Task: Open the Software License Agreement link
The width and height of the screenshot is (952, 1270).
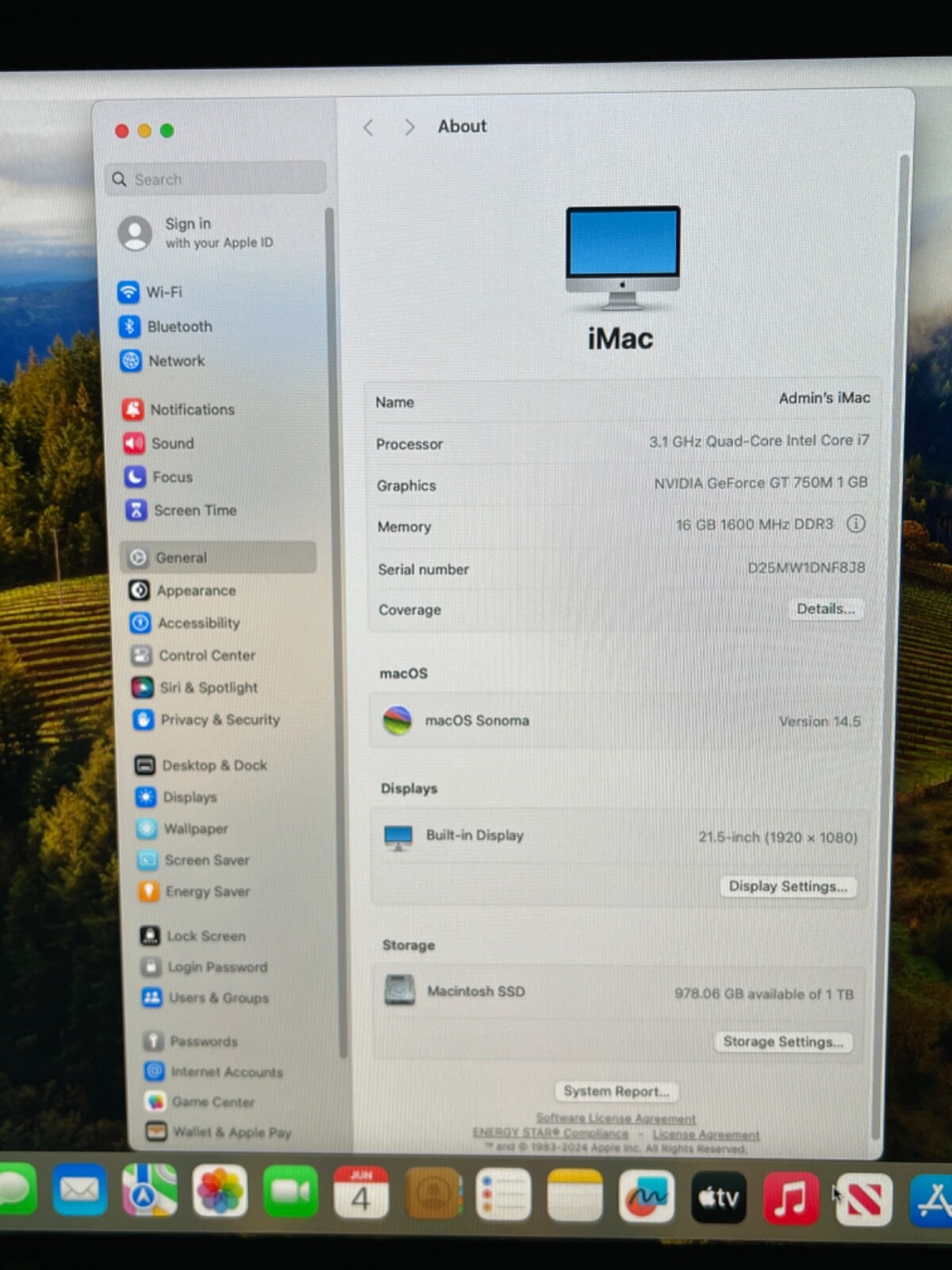Action: (616, 1118)
